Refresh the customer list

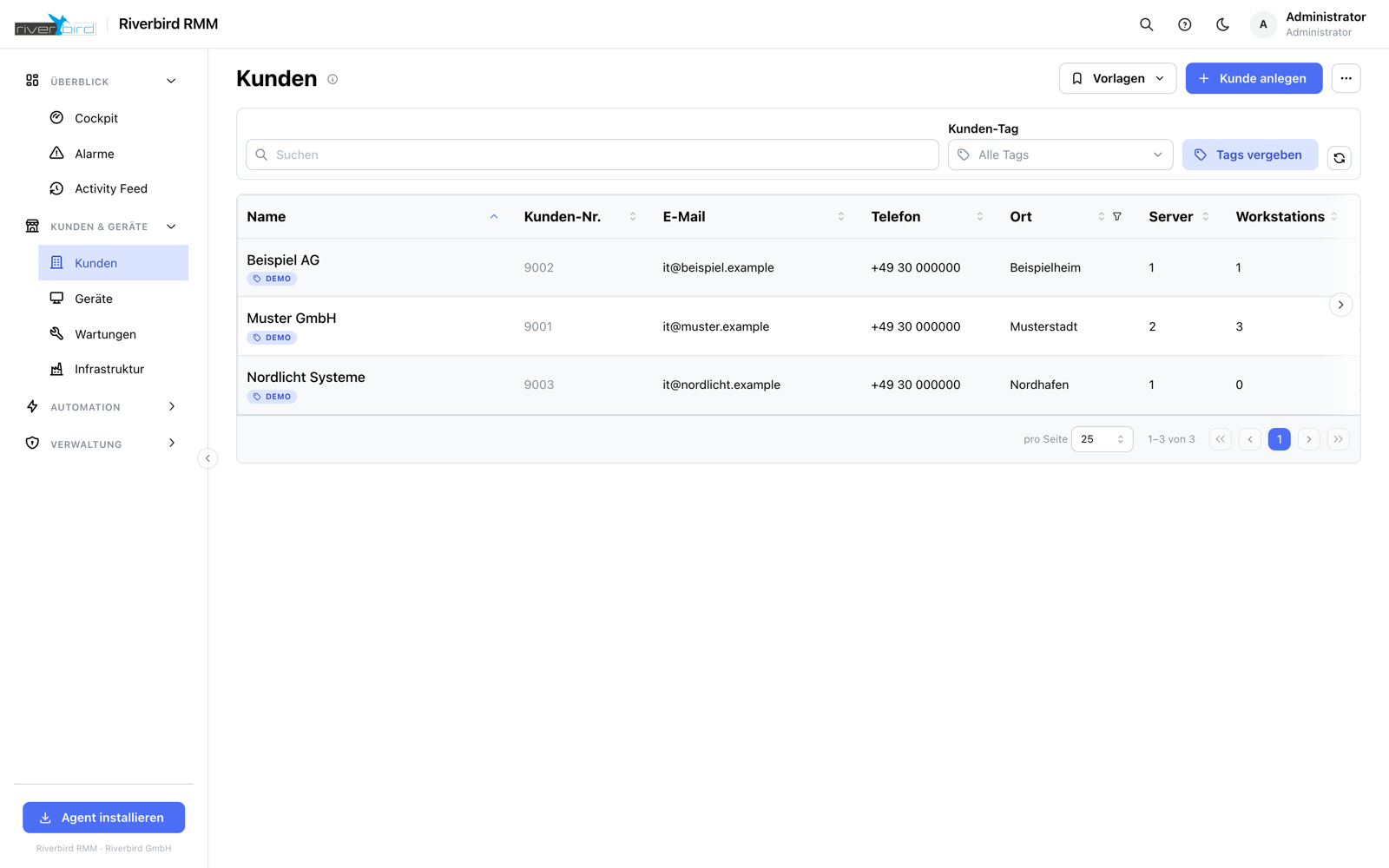(1339, 158)
